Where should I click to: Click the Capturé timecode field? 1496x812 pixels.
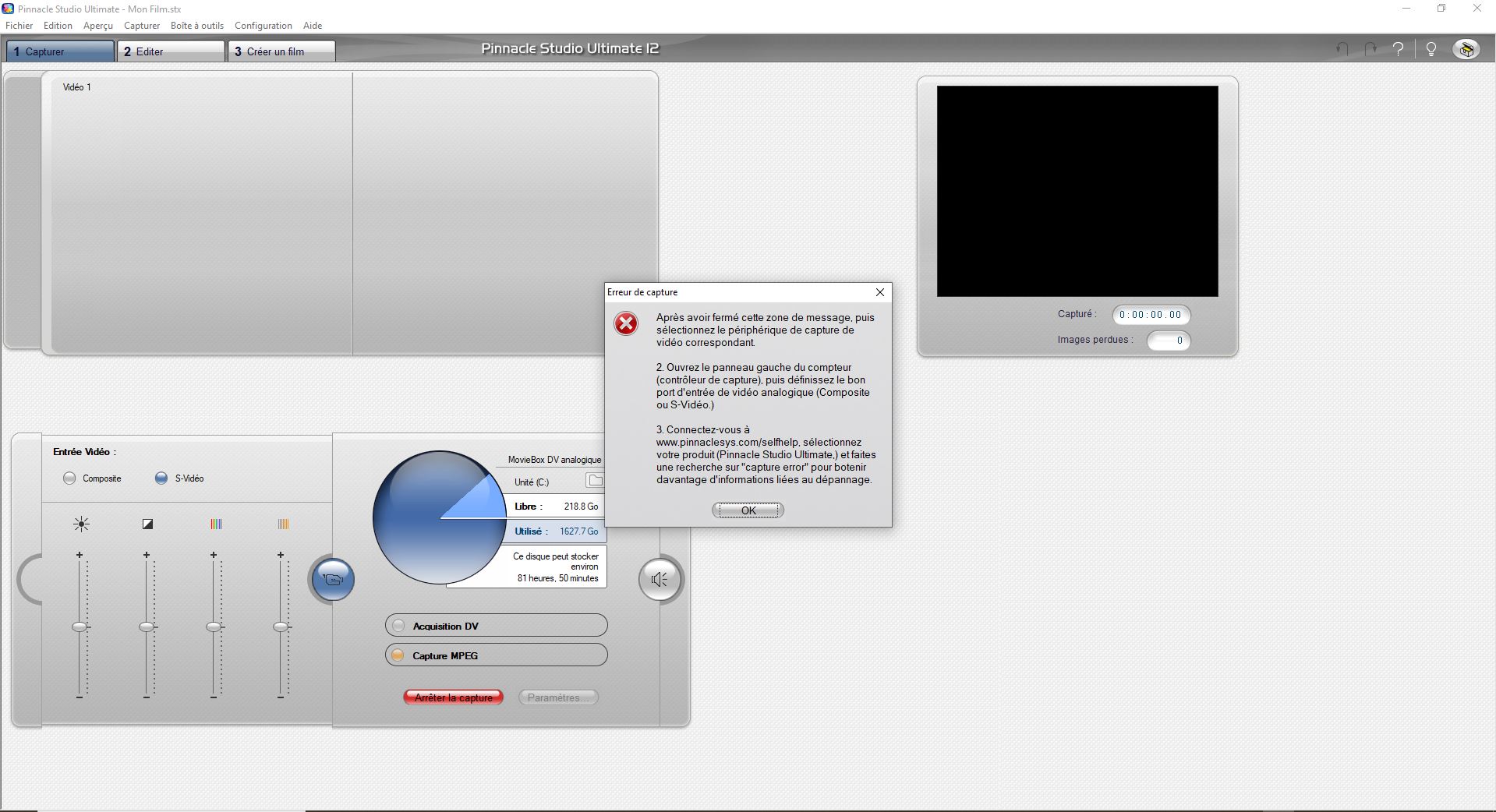coord(1151,315)
